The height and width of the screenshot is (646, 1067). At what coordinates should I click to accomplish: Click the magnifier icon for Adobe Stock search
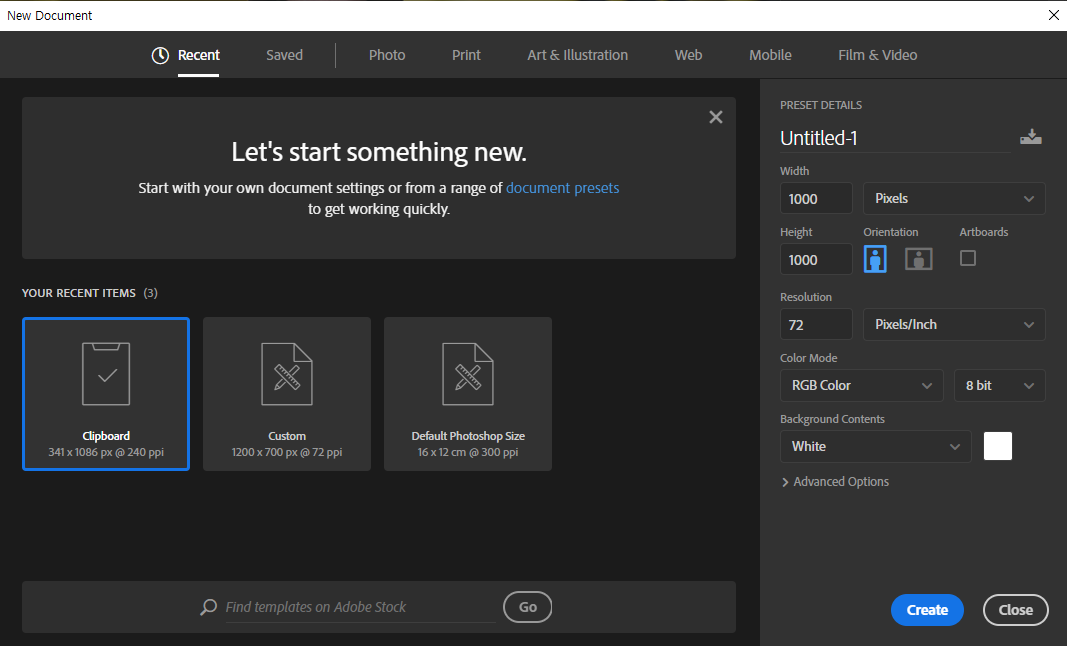(208, 607)
